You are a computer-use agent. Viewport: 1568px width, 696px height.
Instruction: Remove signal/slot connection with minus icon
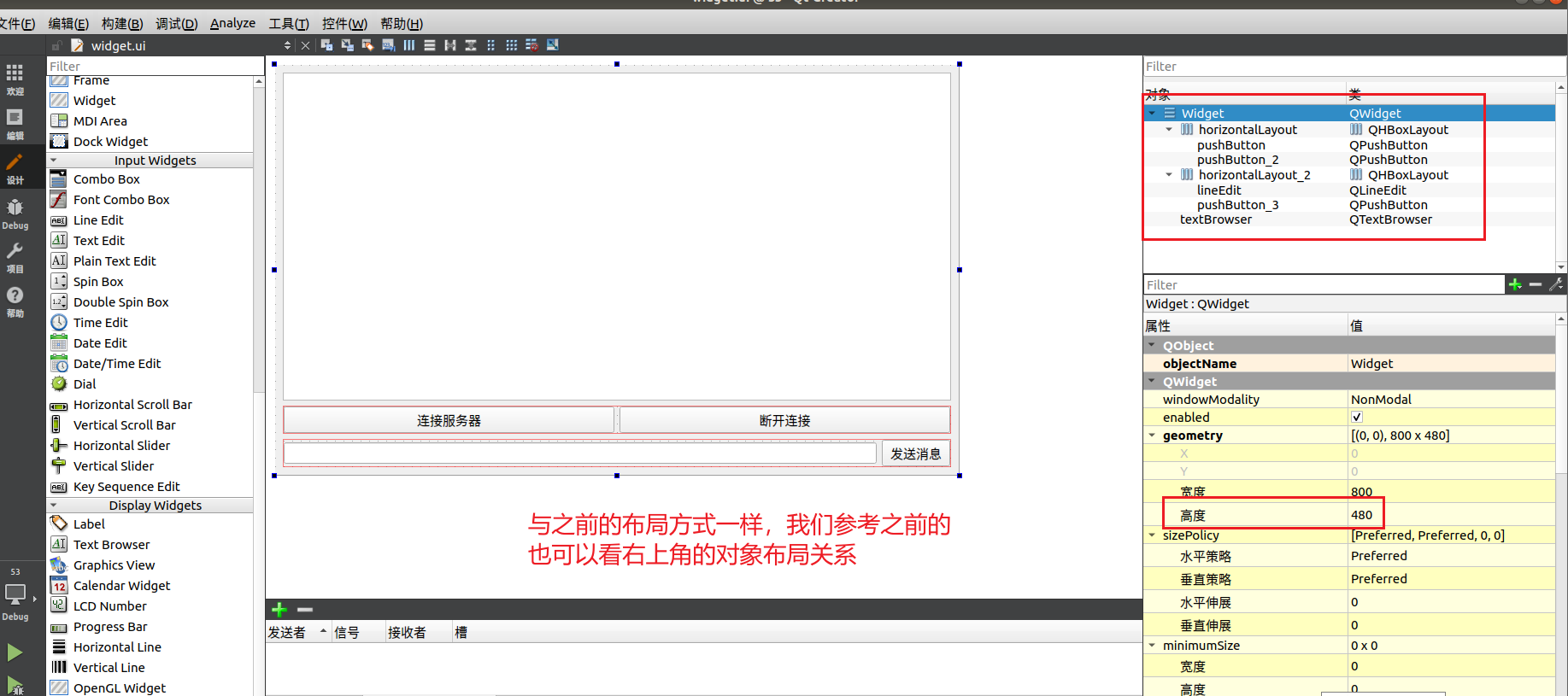(x=305, y=610)
